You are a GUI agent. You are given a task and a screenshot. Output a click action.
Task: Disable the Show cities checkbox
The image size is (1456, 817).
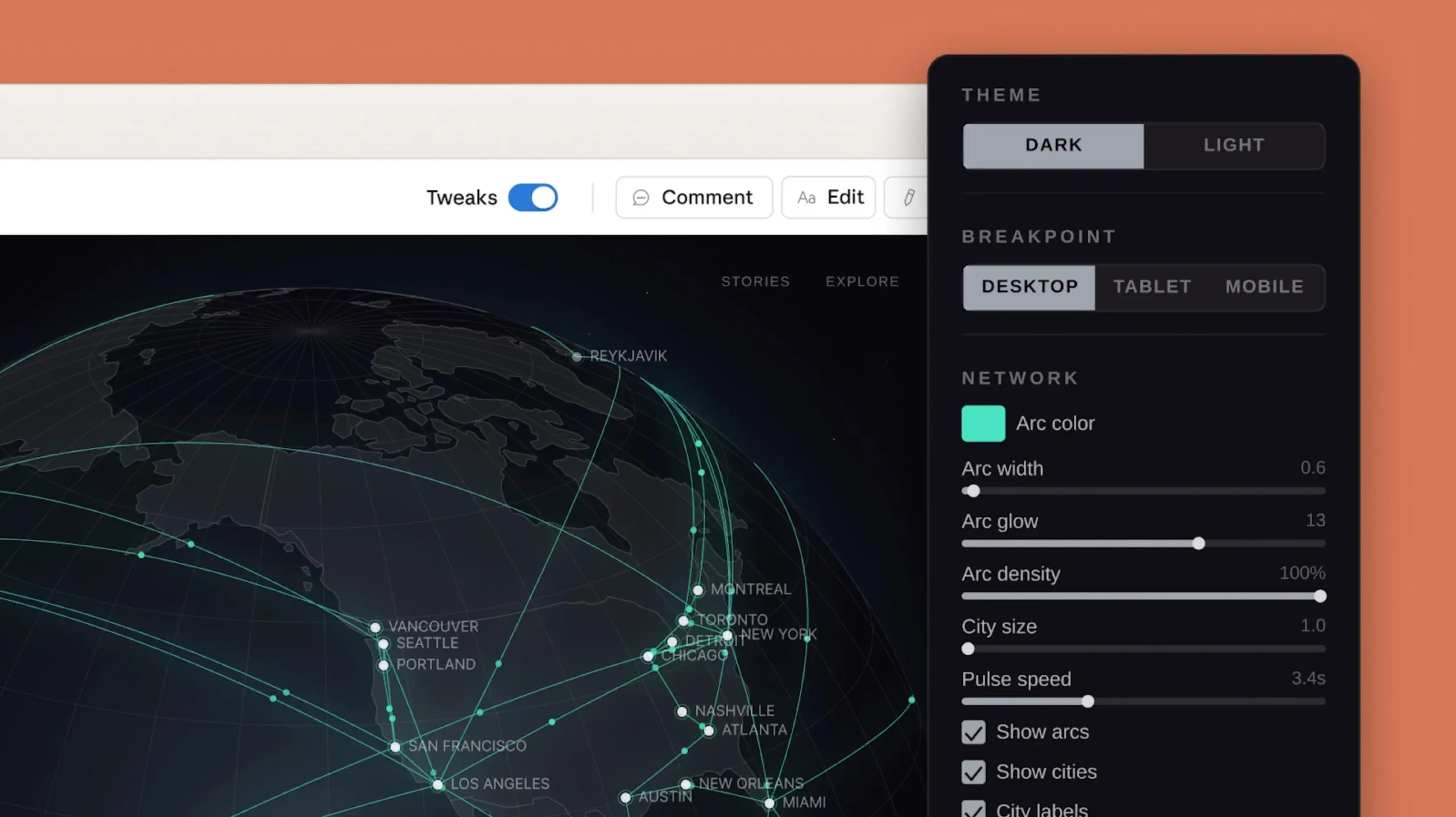tap(974, 772)
